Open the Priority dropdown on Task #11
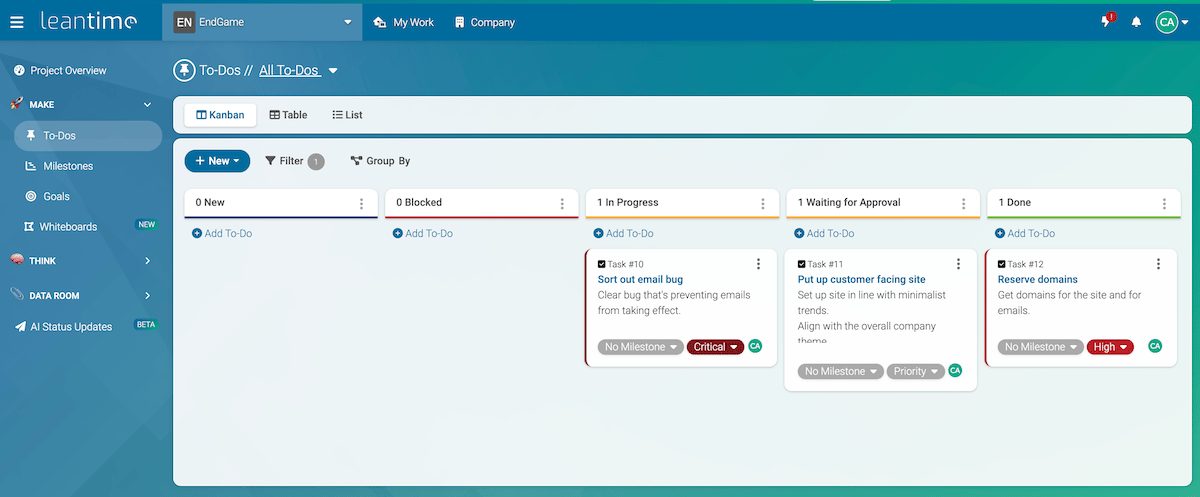The width and height of the screenshot is (1200, 497). [x=916, y=371]
